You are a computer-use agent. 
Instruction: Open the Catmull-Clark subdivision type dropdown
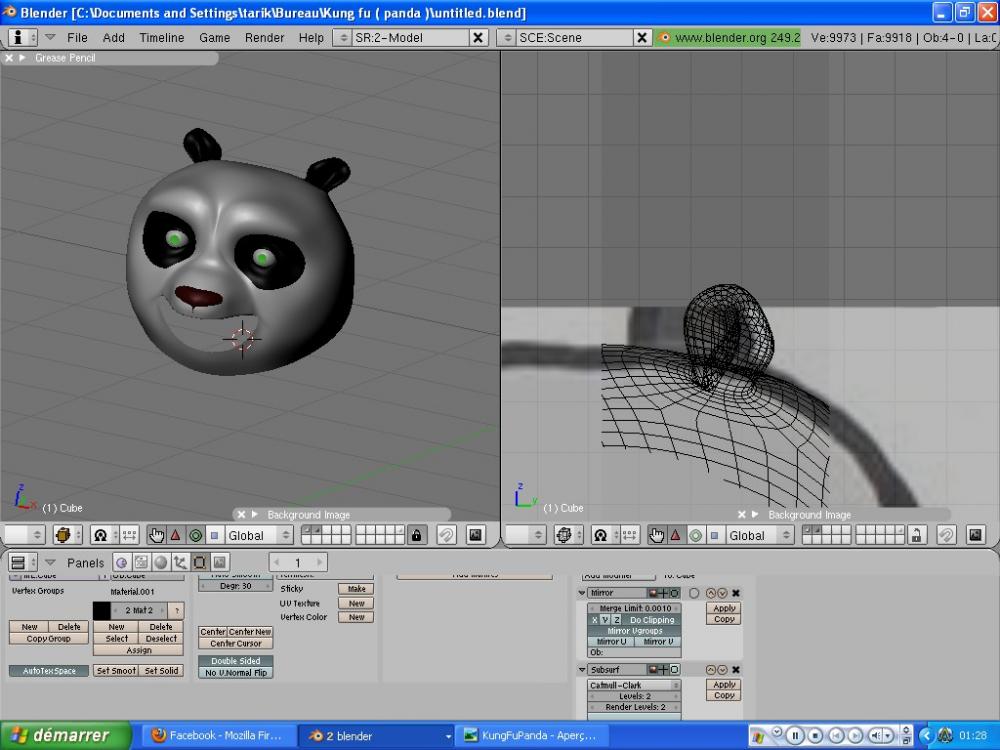tap(635, 685)
